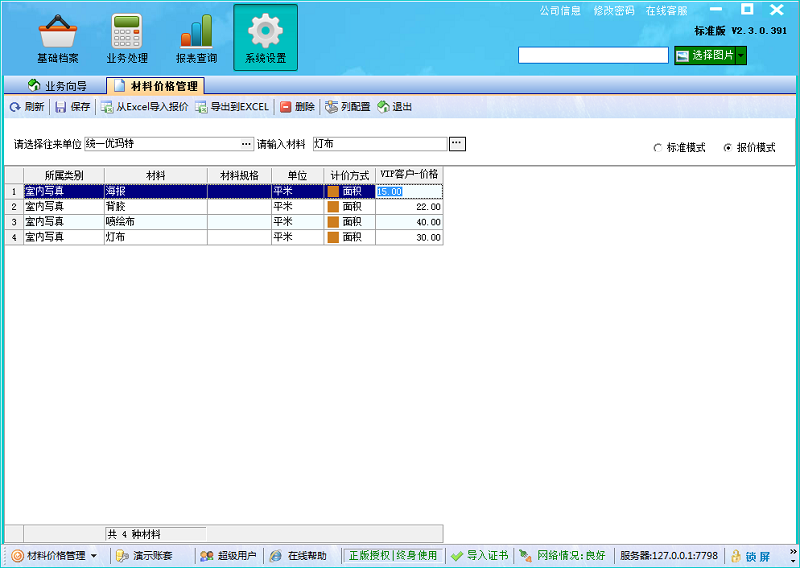Click the 修改密码 link
This screenshot has width=800, height=568.
[x=613, y=11]
